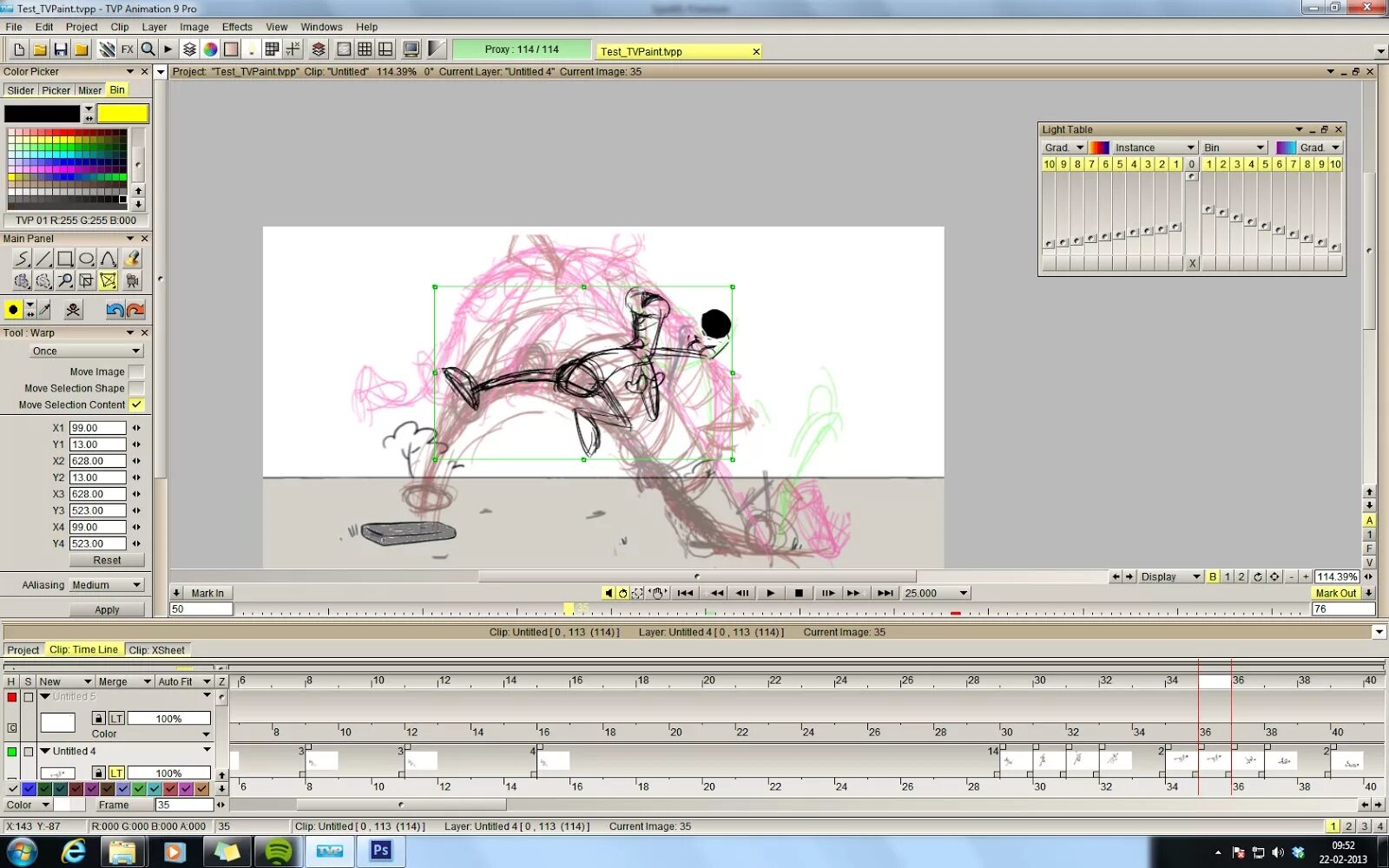The width and height of the screenshot is (1389, 868).
Task: Redo with the orange arrow icon
Action: coord(135,310)
